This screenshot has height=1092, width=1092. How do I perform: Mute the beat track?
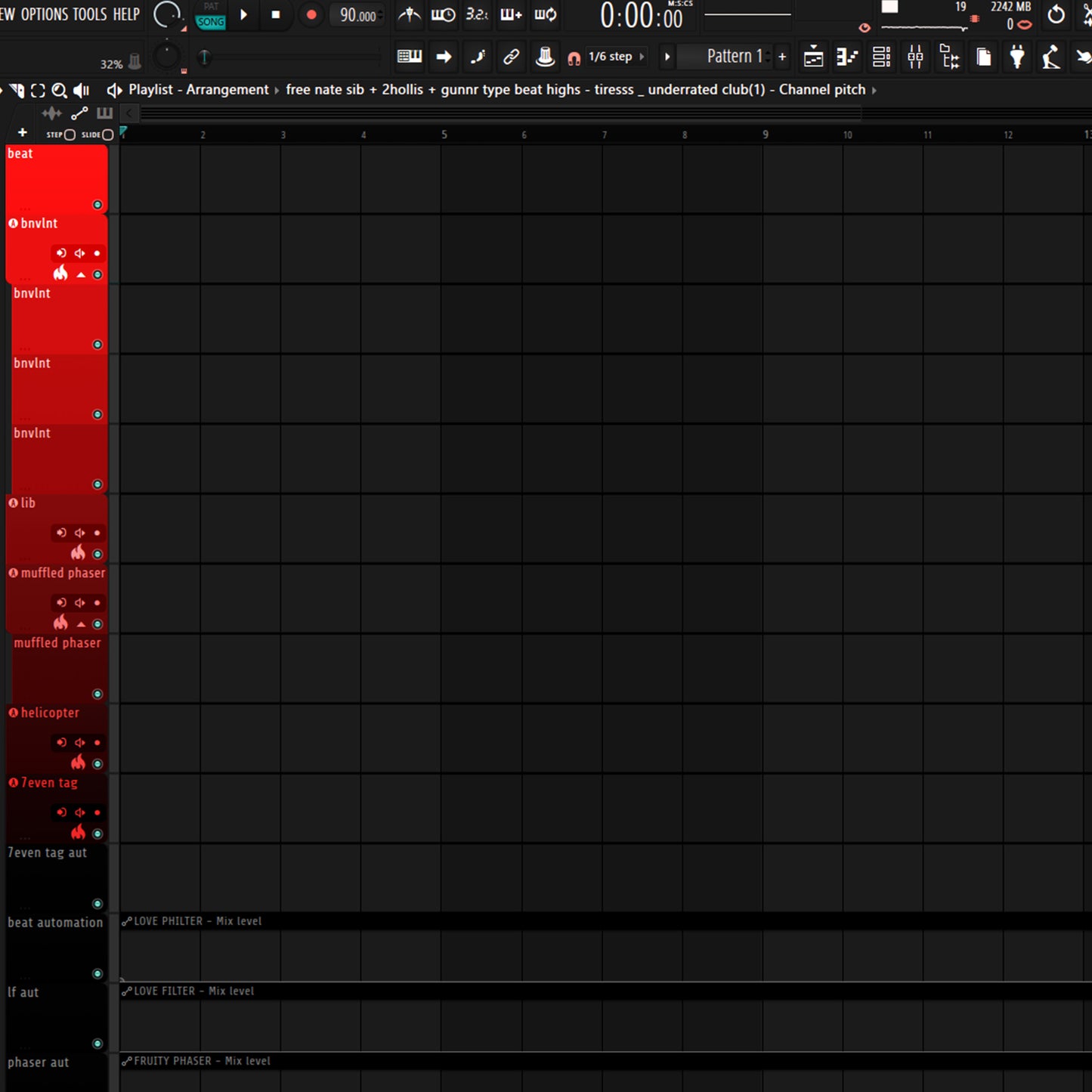pos(97,205)
